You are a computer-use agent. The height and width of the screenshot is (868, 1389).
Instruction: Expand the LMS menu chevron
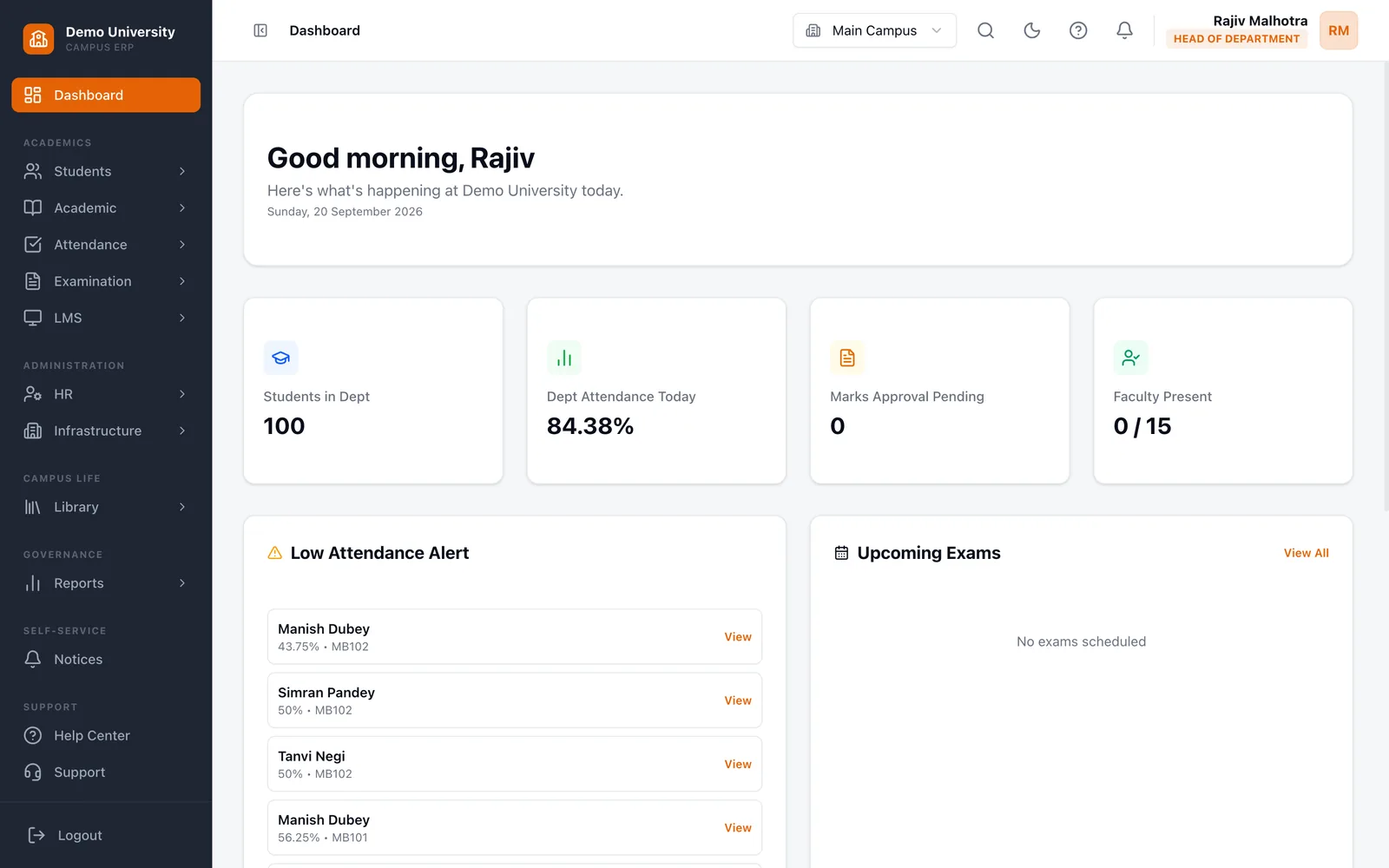pos(182,318)
